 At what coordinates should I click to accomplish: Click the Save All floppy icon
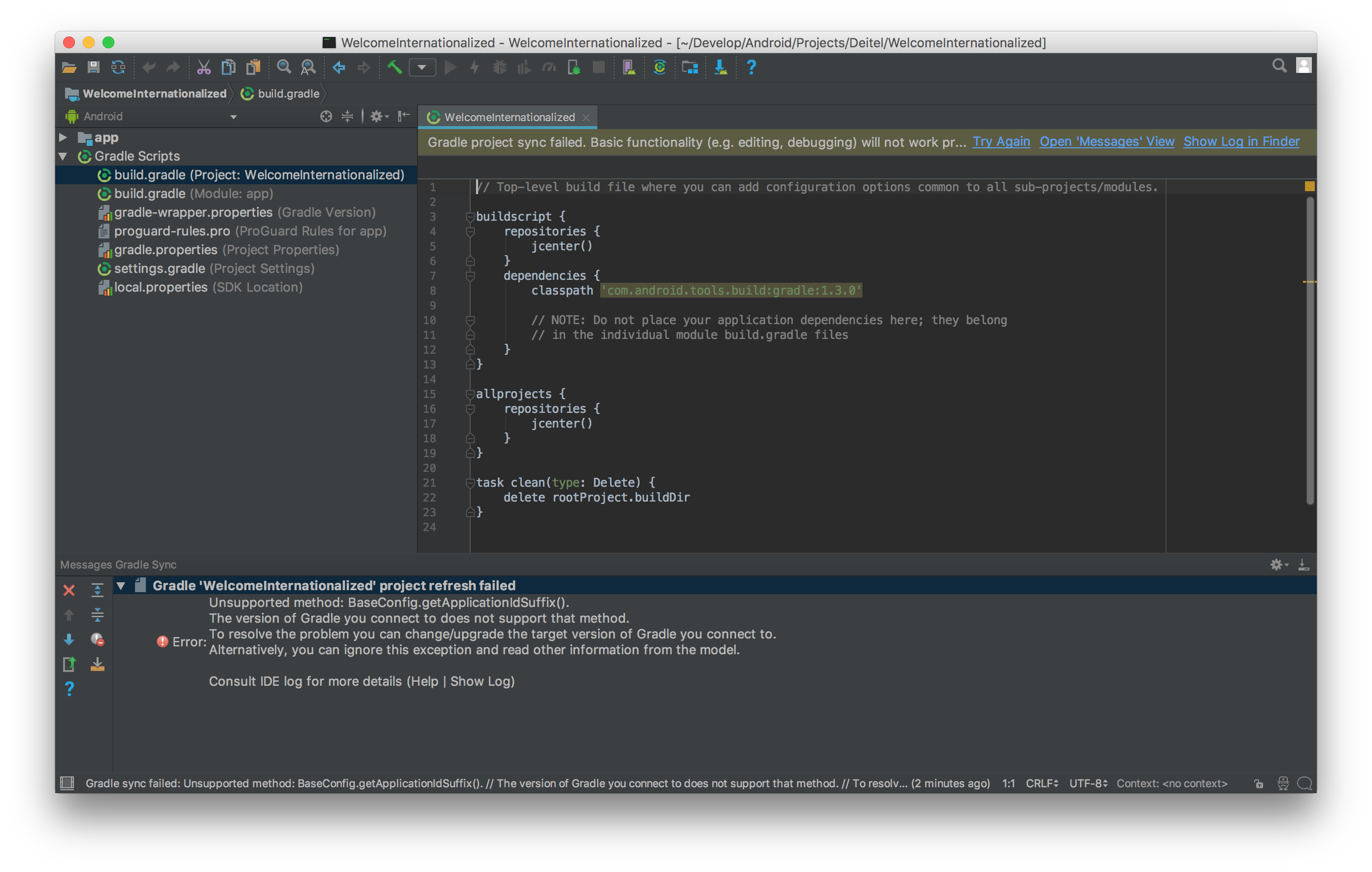tap(94, 68)
